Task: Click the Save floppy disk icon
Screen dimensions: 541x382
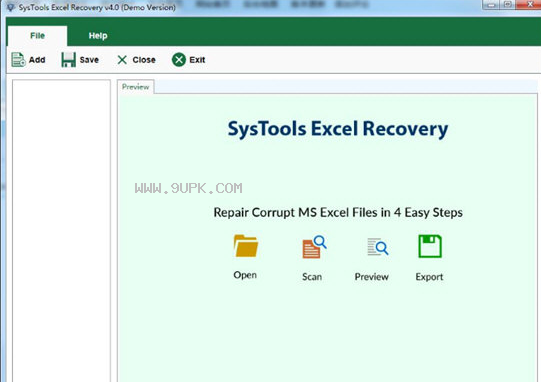Action: point(68,60)
